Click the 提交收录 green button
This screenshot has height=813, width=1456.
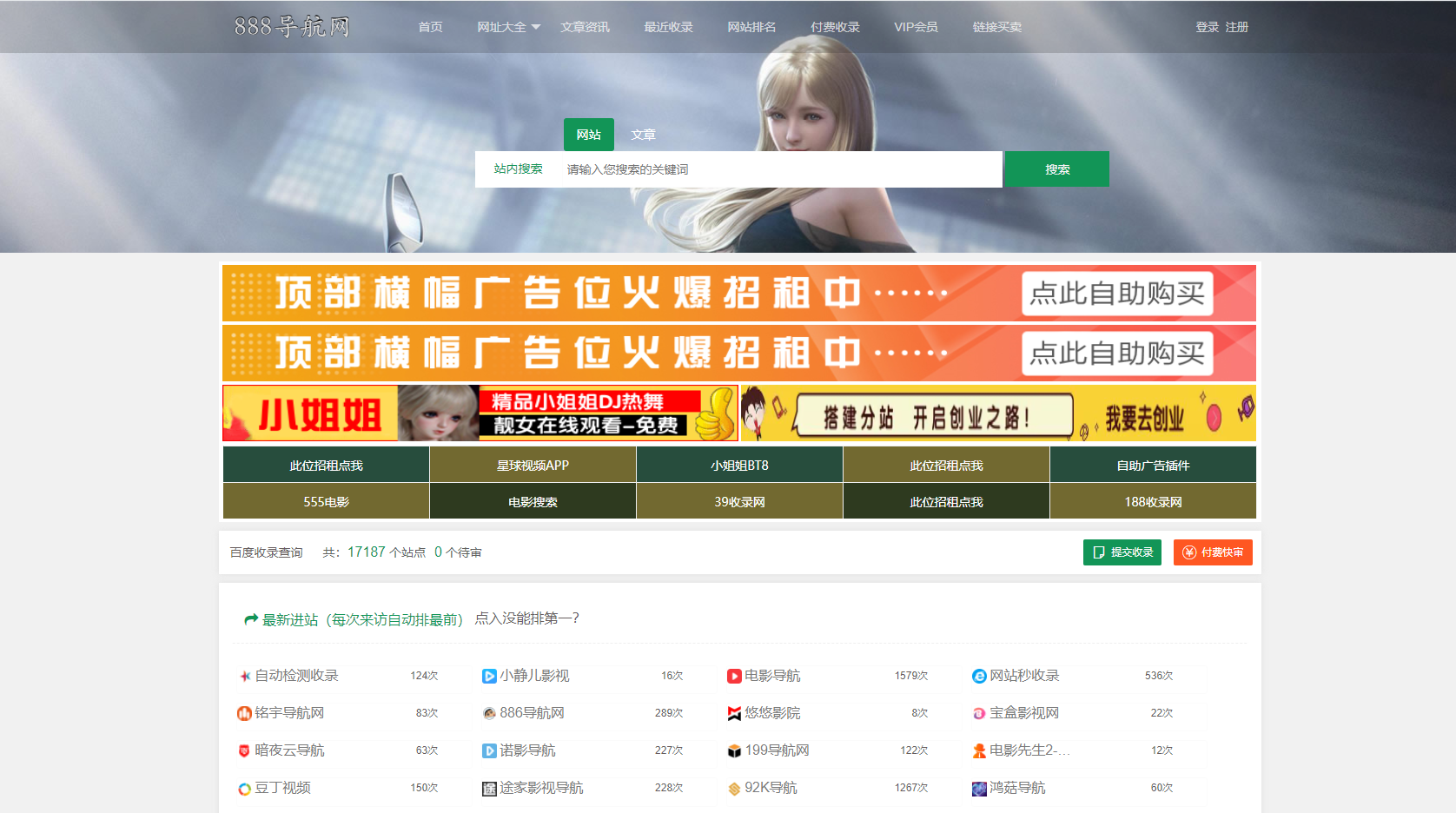pos(1122,552)
